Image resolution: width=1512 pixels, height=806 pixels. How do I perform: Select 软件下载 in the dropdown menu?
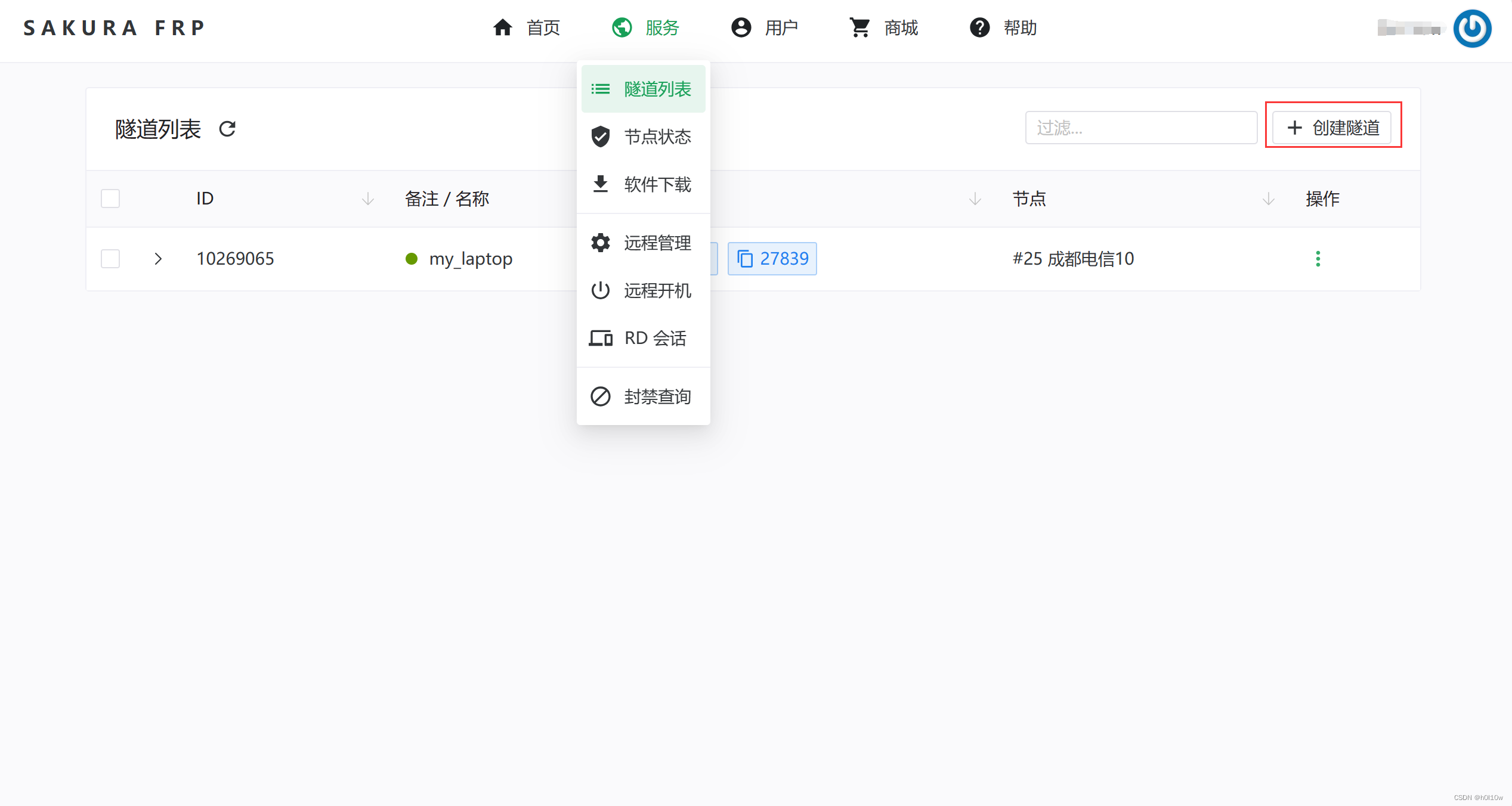644,184
